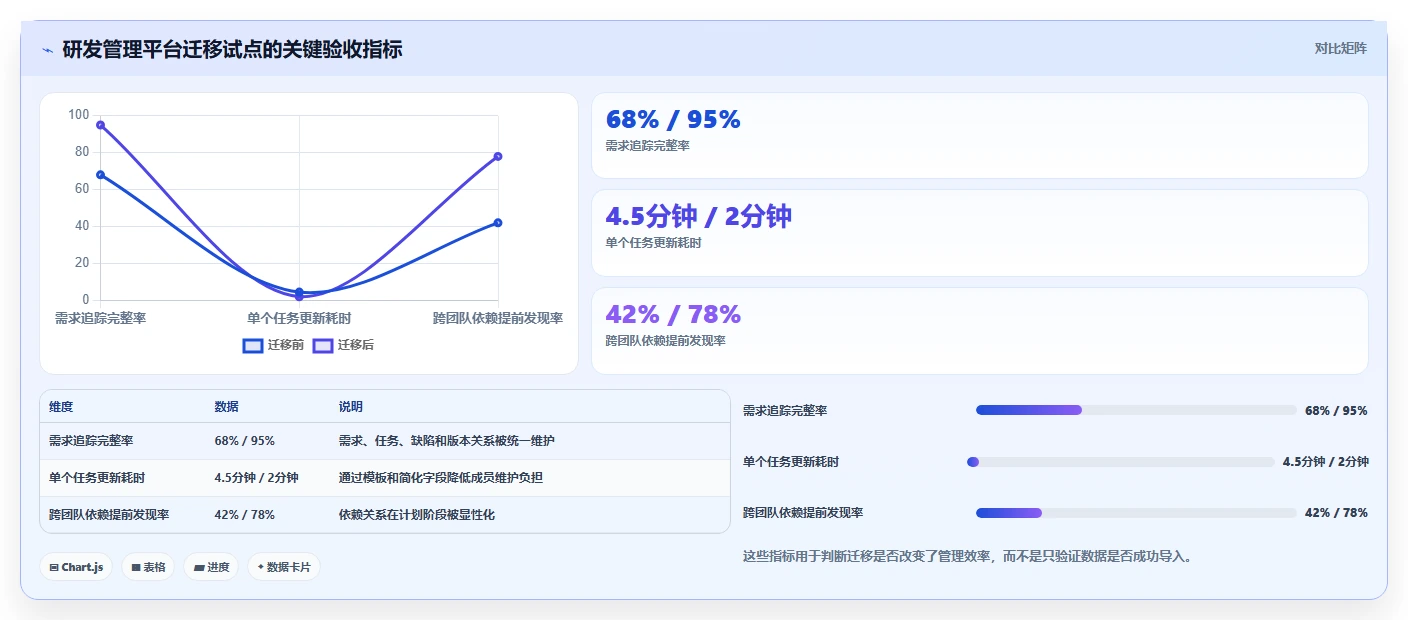Click the 单个任务更新耗时 caption in the data card
The height and width of the screenshot is (620, 1408).
pos(653,243)
